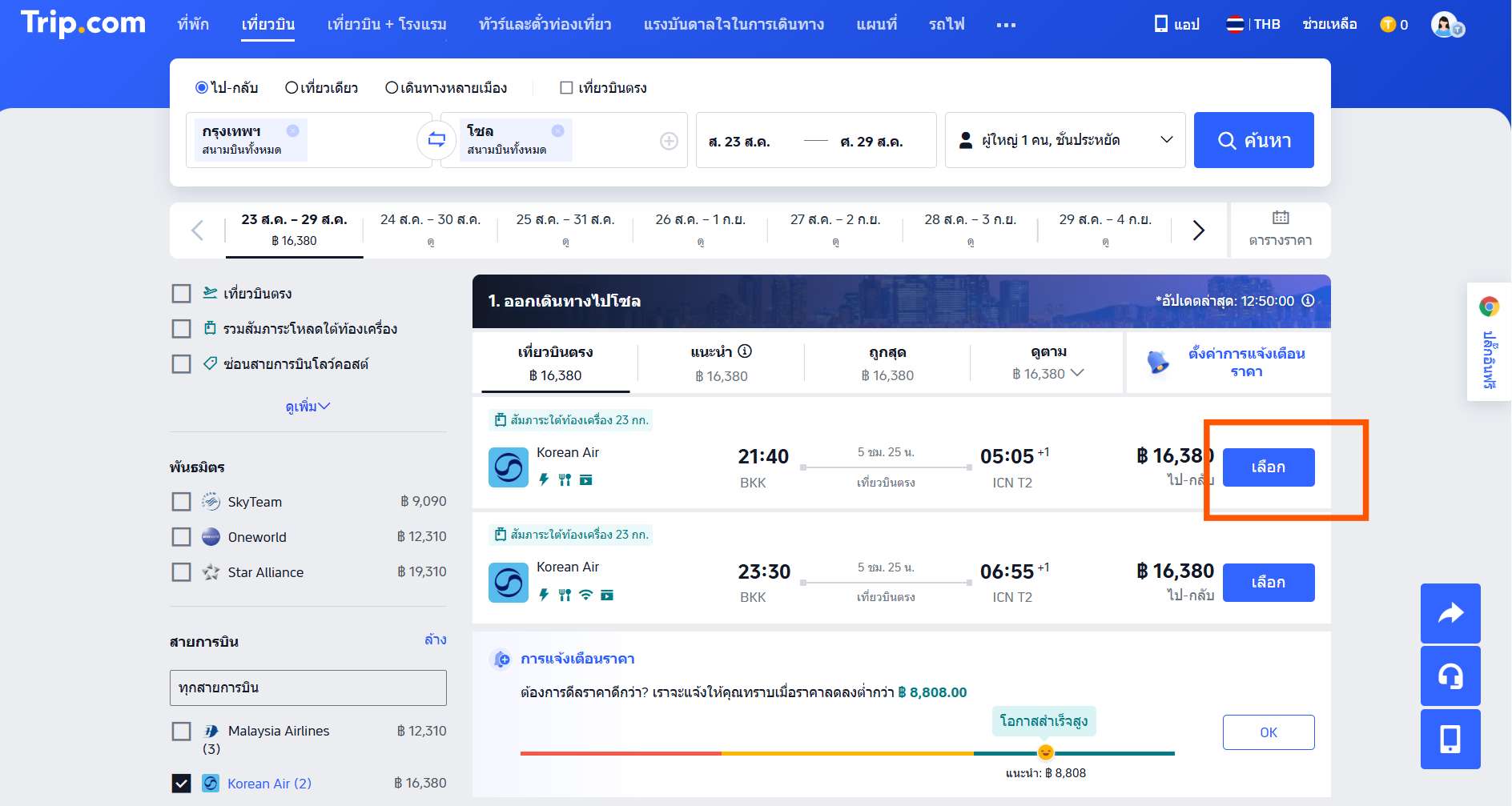Viewport: 1512px width, 806px height.
Task: Click the info icon beside last-updated time
Action: click(x=1308, y=301)
